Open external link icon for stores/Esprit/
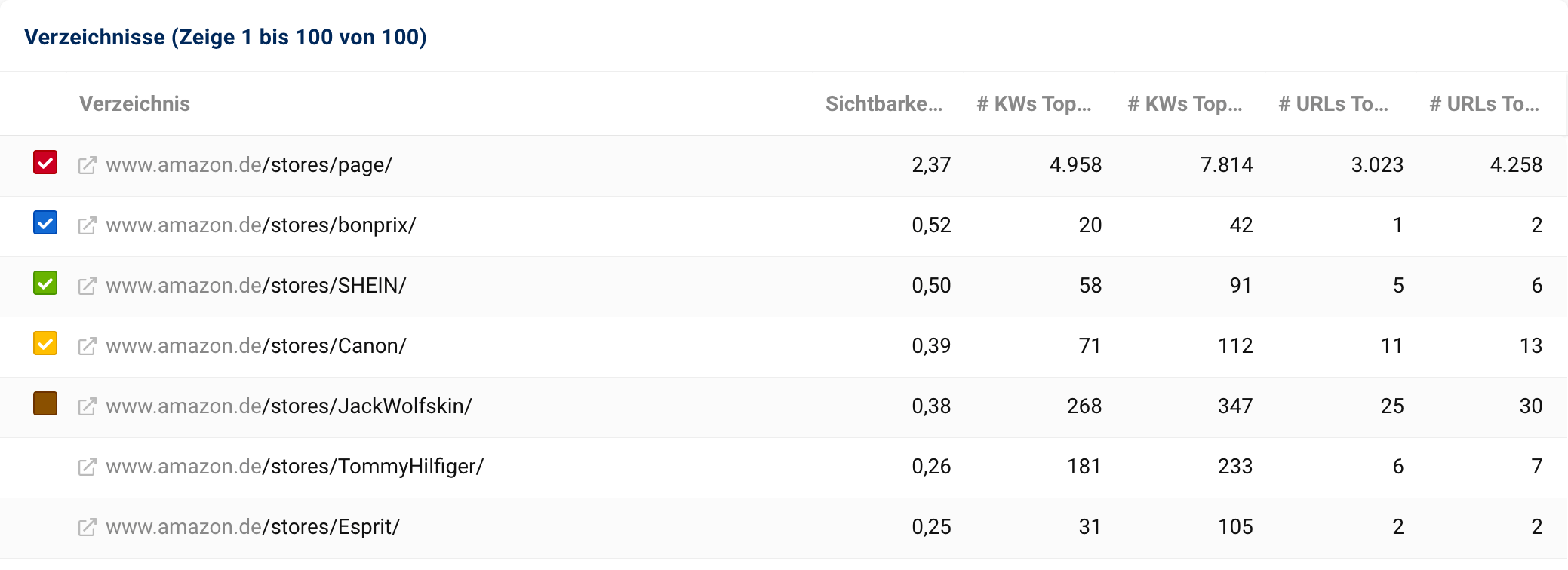This screenshot has height=570, width=1568. pos(88,527)
